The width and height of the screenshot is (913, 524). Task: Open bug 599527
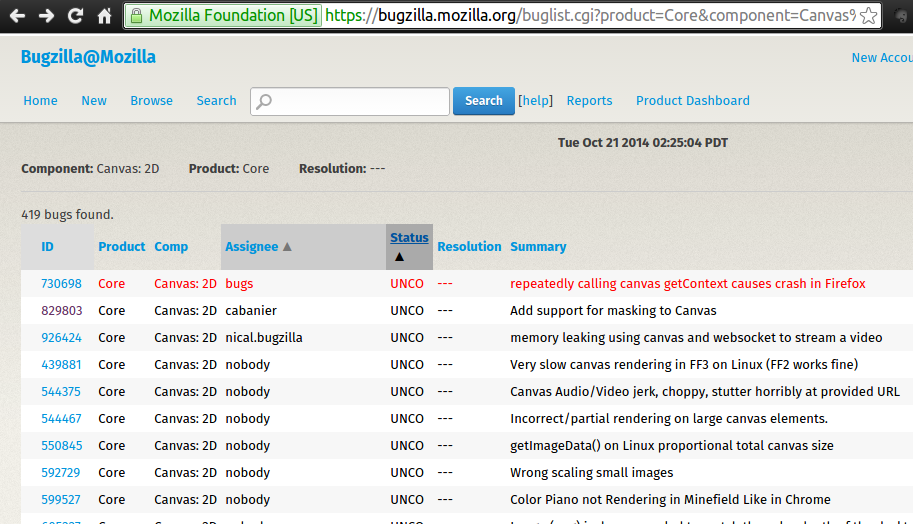point(61,500)
